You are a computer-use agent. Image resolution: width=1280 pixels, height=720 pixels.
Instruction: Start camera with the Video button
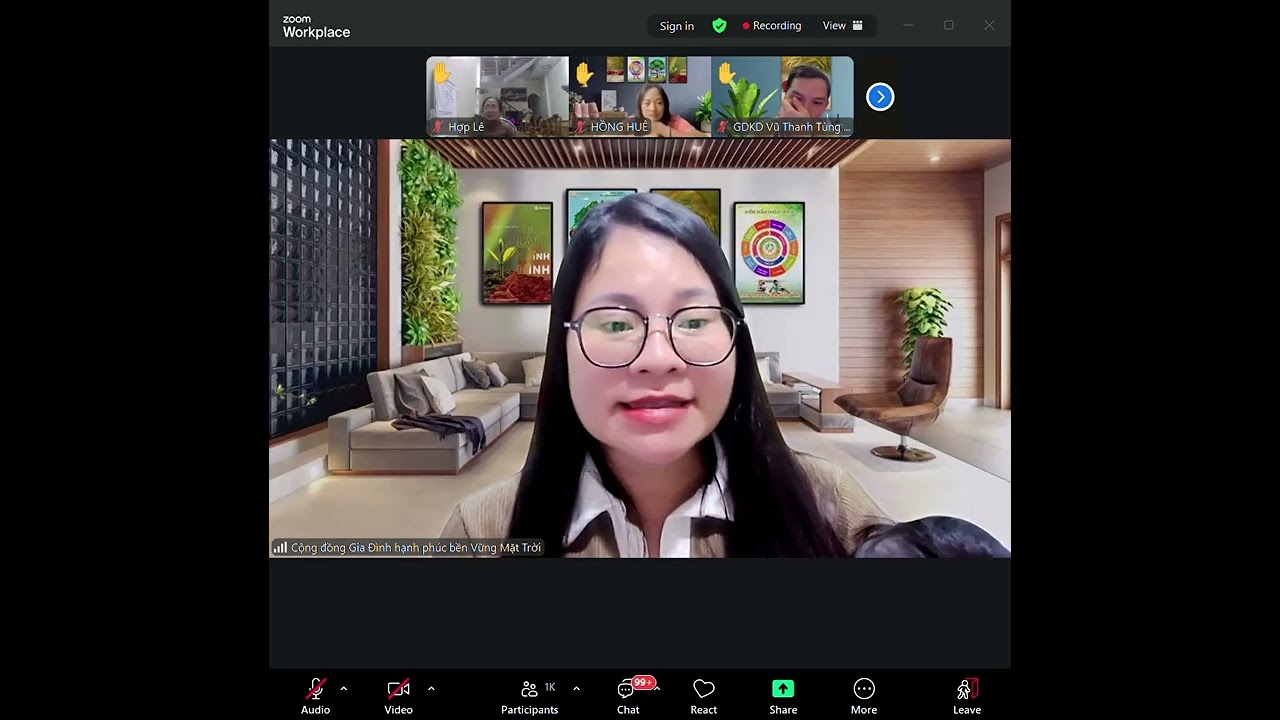(x=398, y=696)
